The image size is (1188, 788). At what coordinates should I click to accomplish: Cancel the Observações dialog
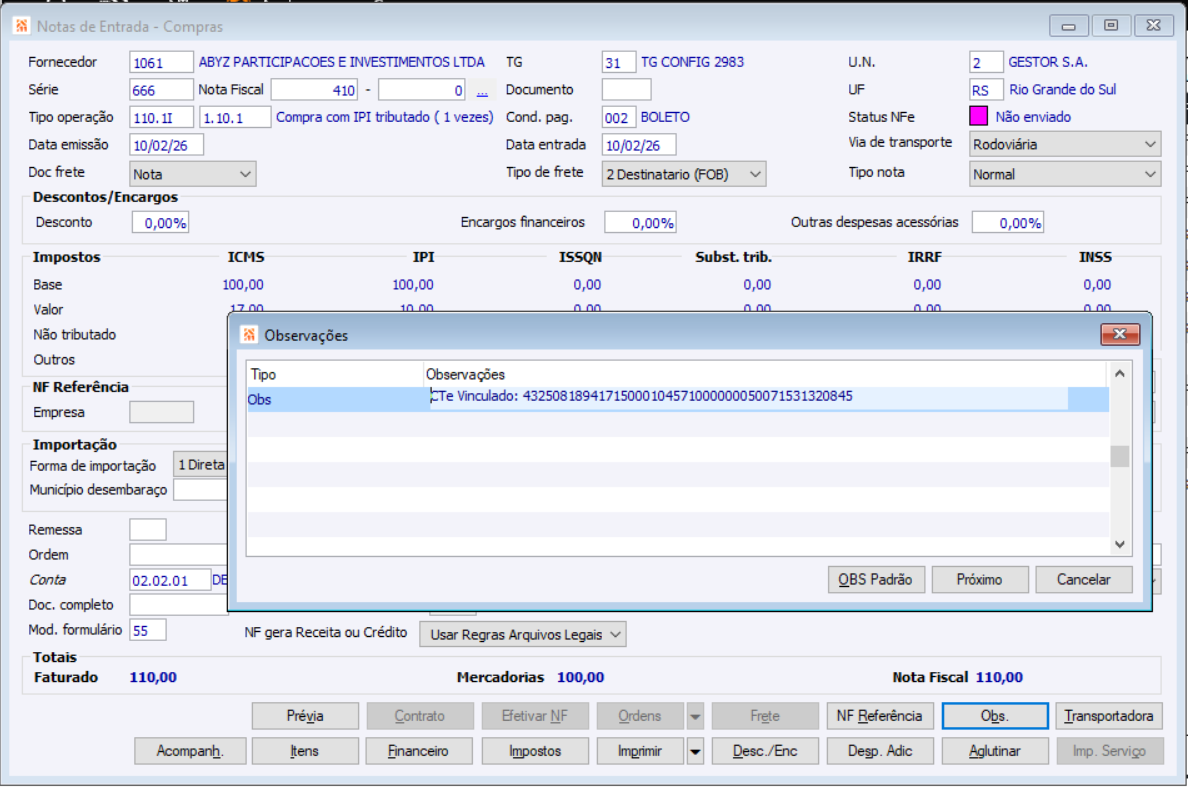pos(1083,580)
